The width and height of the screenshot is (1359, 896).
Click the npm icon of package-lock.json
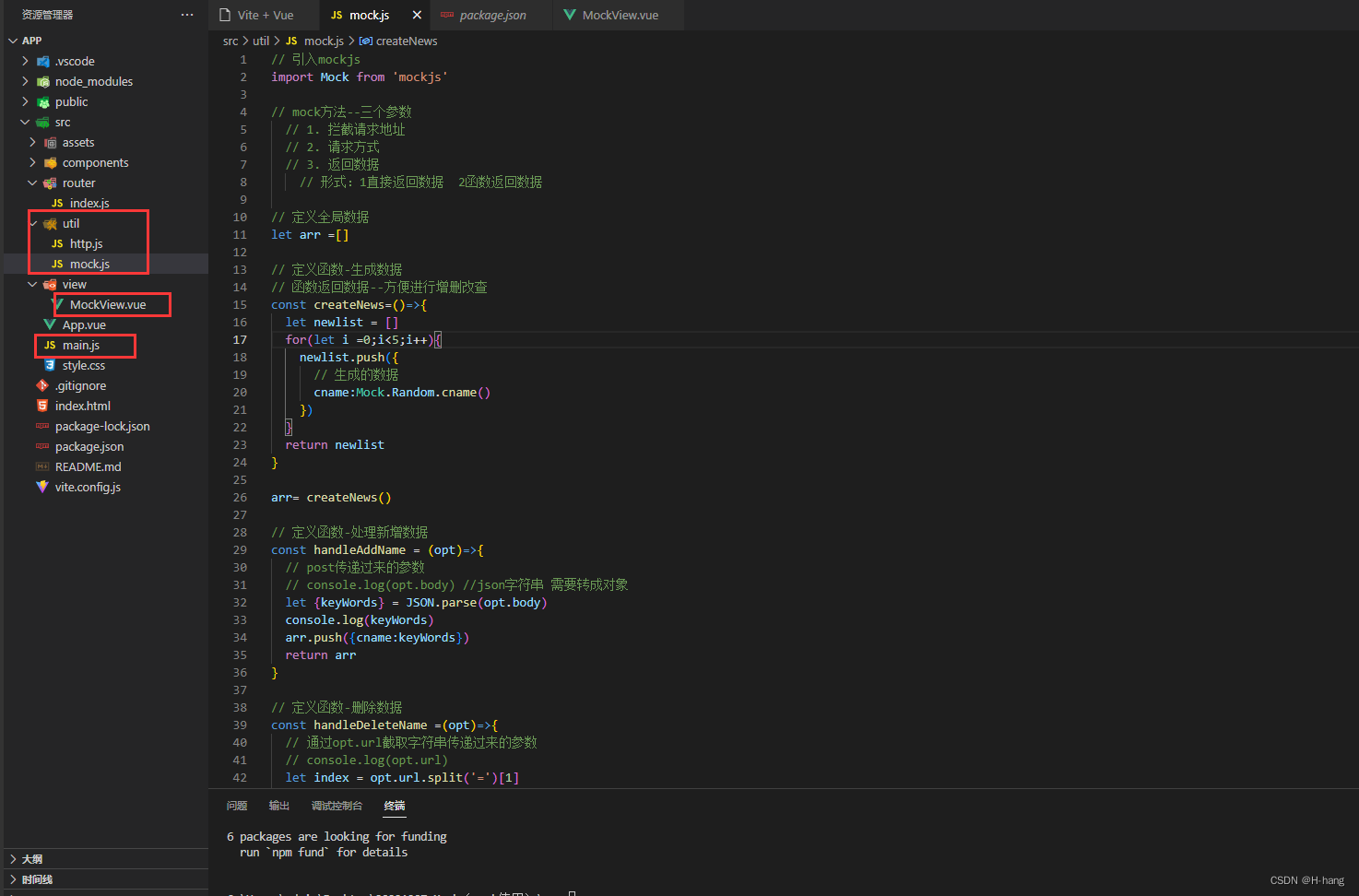click(42, 426)
